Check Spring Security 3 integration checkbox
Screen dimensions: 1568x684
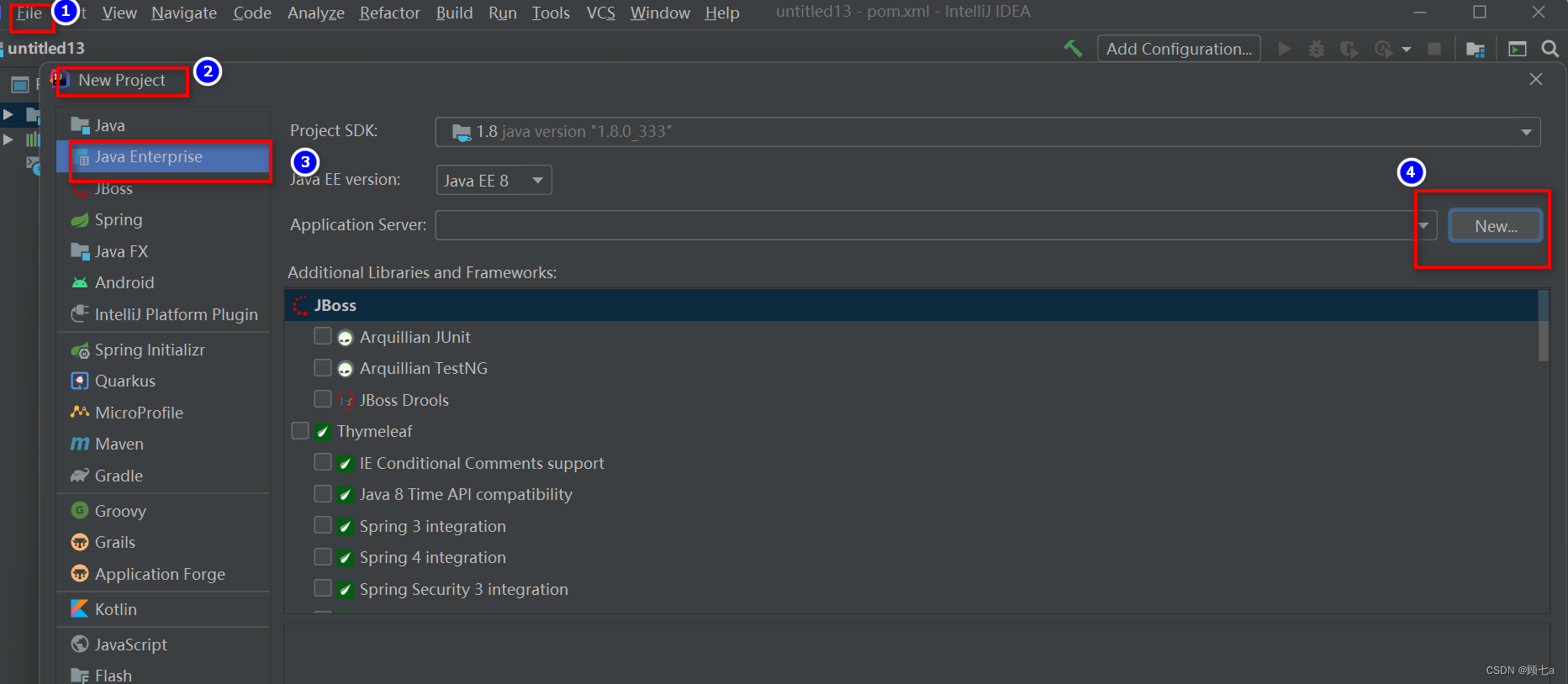(x=322, y=588)
